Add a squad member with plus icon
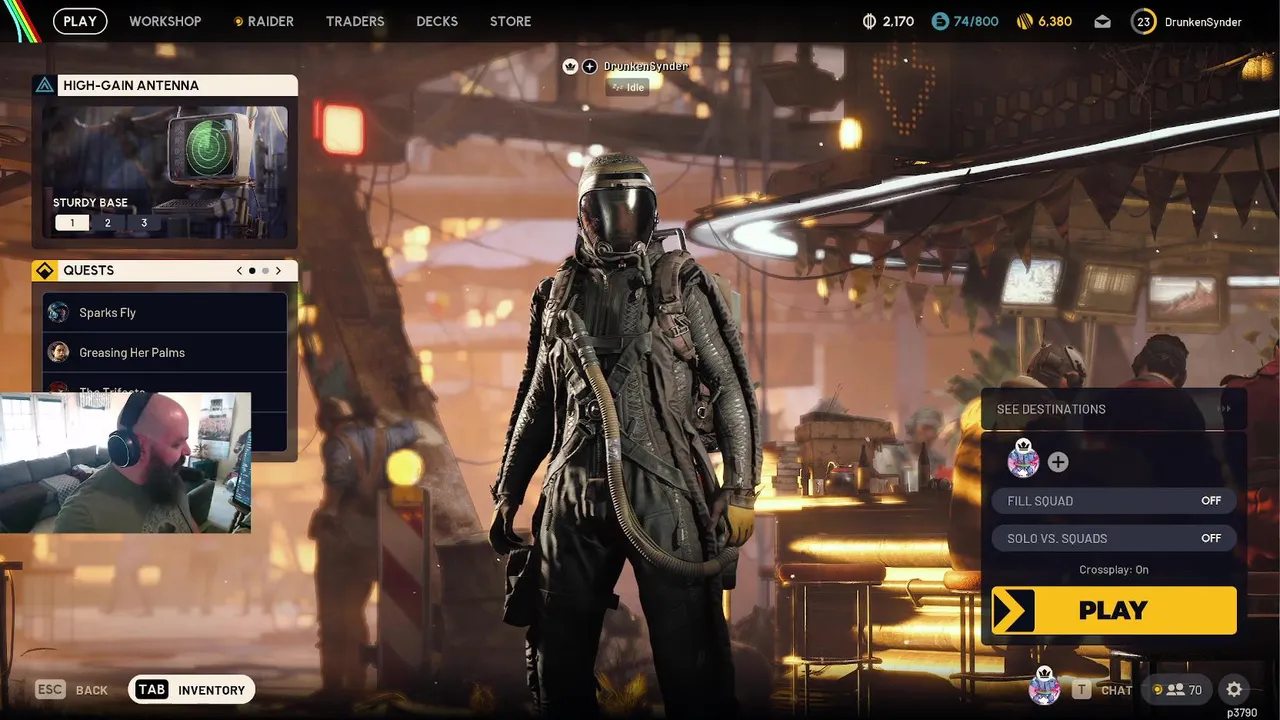This screenshot has height=720, width=1280. (1058, 462)
